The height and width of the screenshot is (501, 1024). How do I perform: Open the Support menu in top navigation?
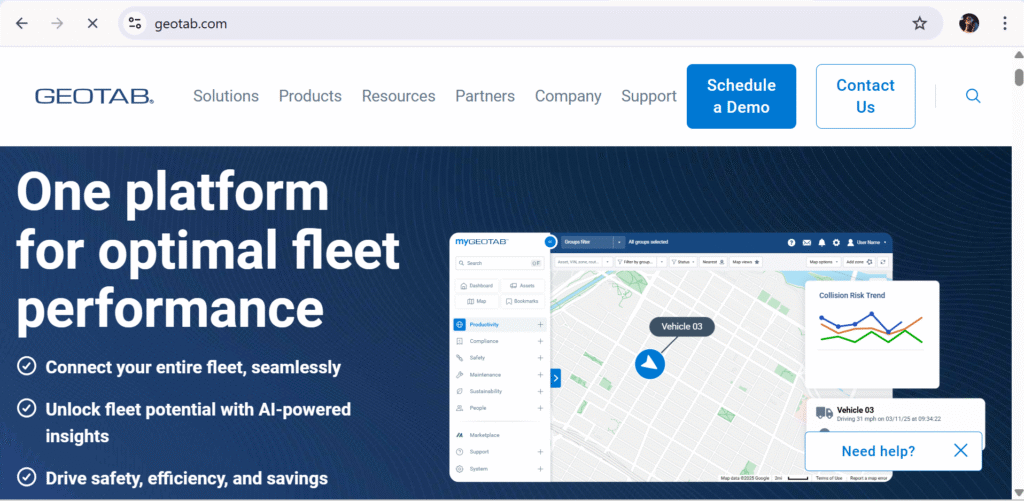click(648, 97)
